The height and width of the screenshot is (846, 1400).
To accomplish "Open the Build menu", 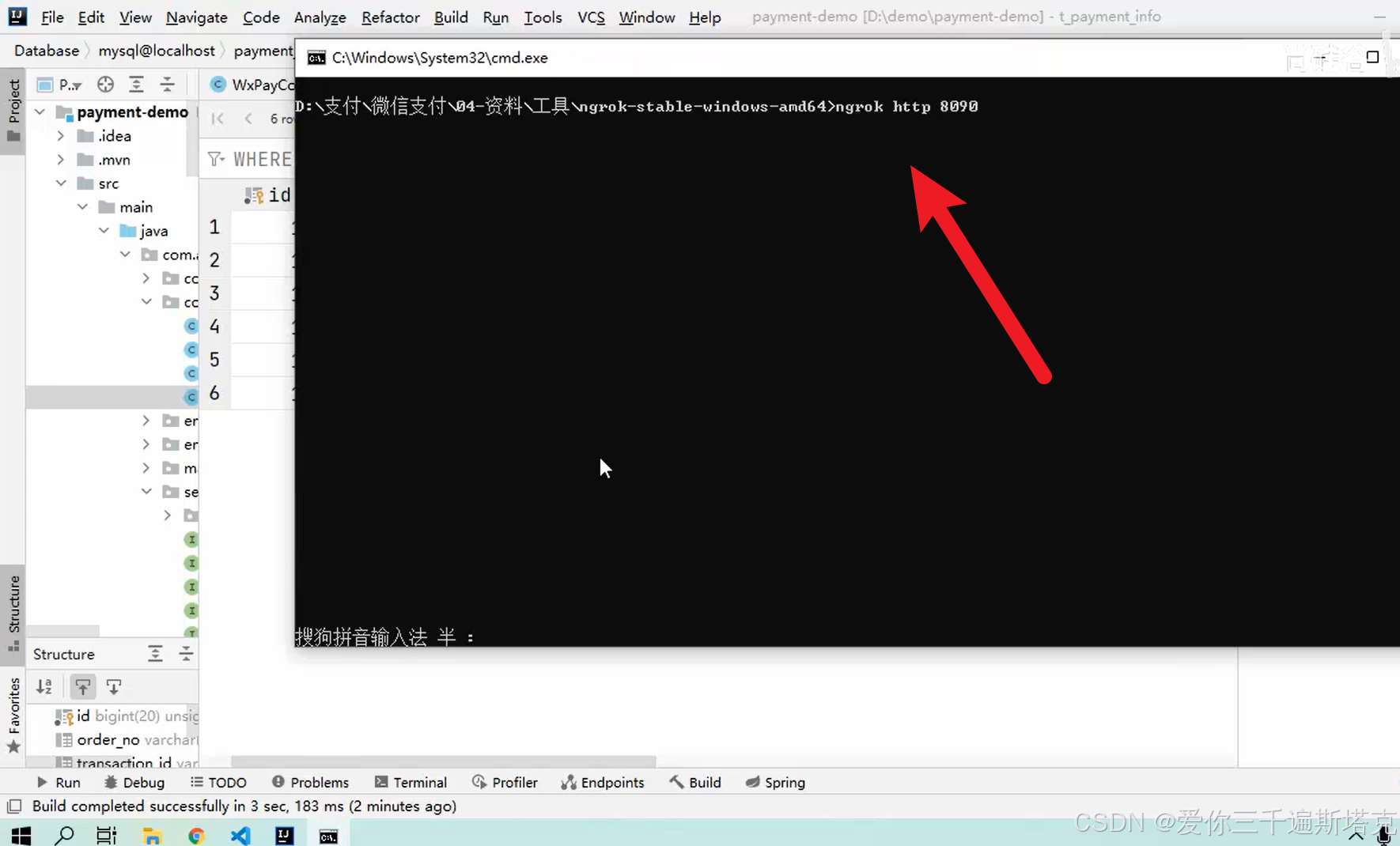I will pos(451,17).
